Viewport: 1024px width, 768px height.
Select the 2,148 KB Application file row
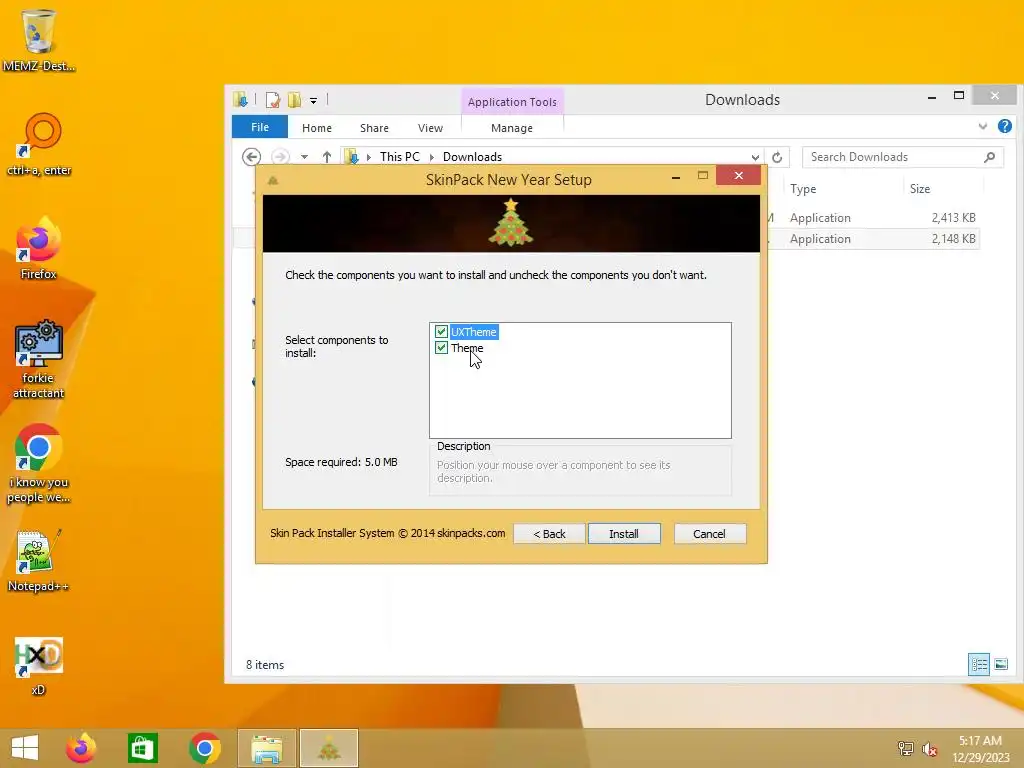point(872,239)
